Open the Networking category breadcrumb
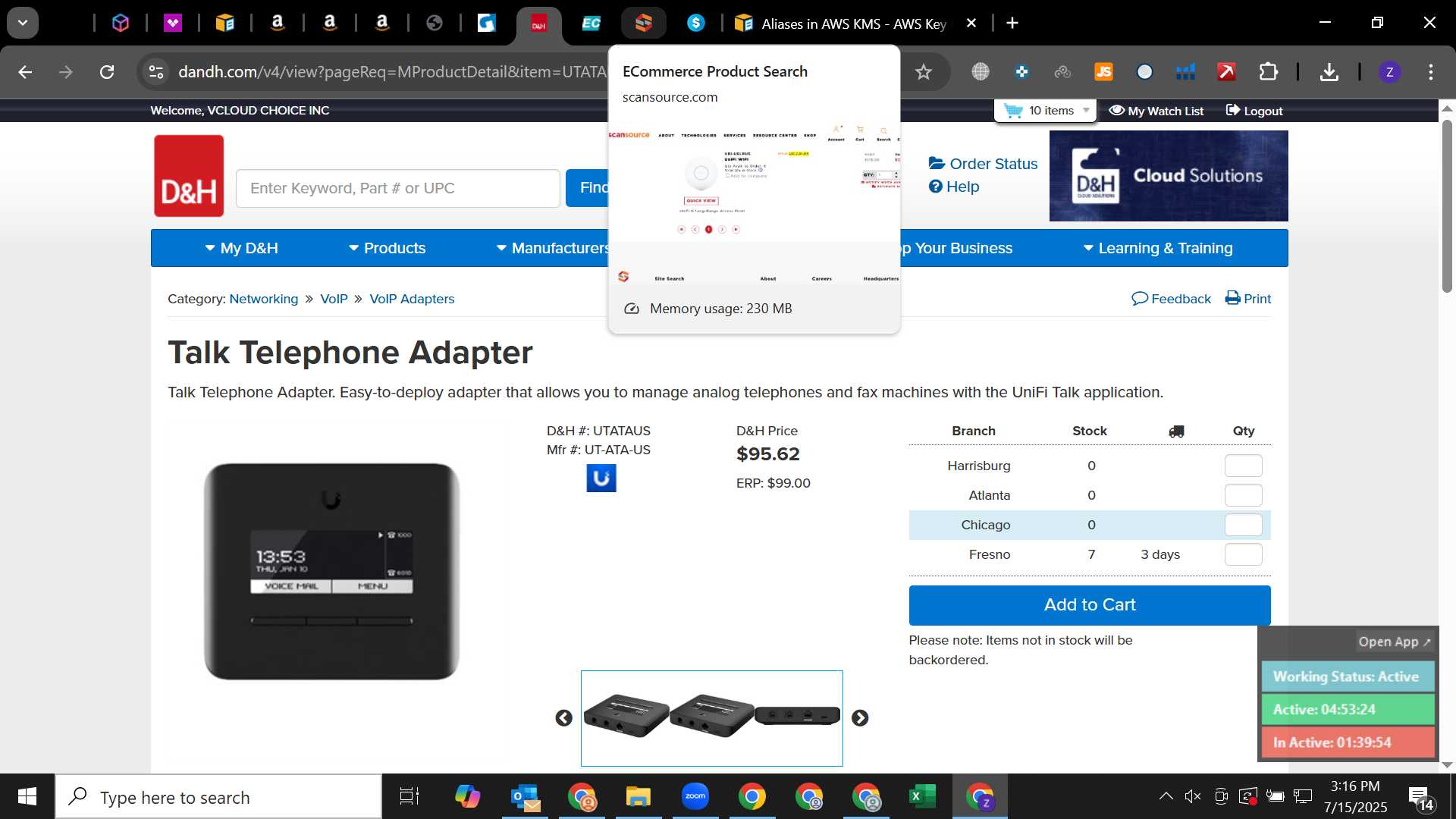 (264, 299)
